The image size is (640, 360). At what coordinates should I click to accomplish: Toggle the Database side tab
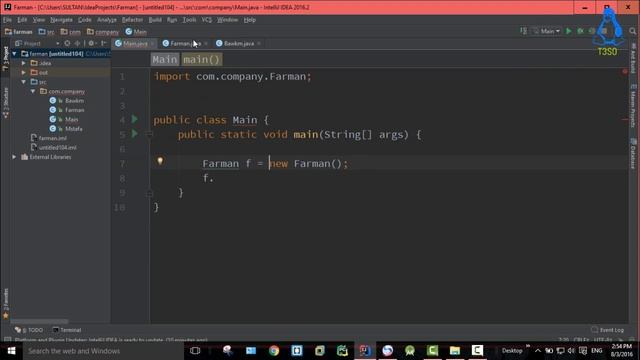(x=633, y=153)
